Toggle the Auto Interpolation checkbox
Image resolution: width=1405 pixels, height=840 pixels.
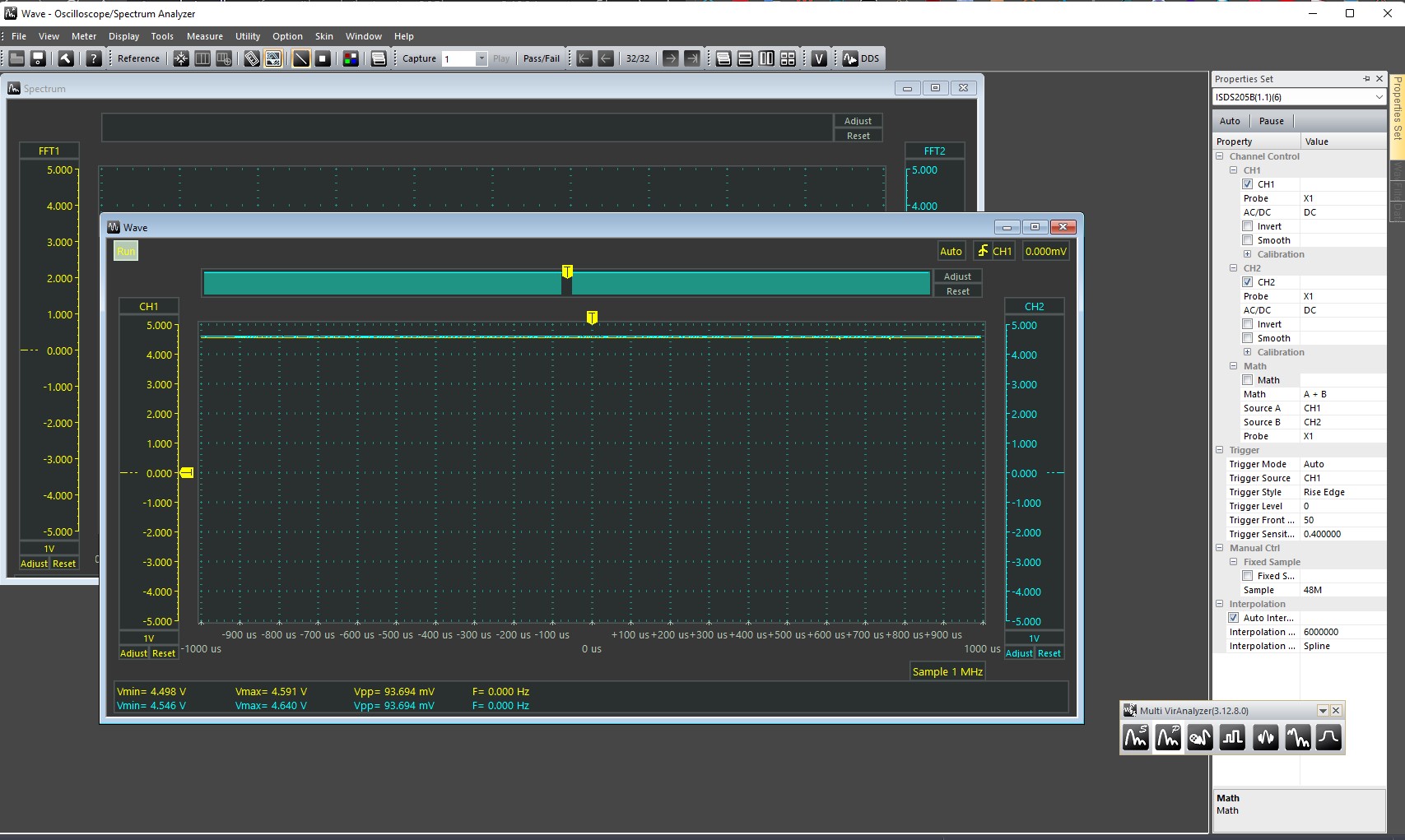[x=1233, y=618]
